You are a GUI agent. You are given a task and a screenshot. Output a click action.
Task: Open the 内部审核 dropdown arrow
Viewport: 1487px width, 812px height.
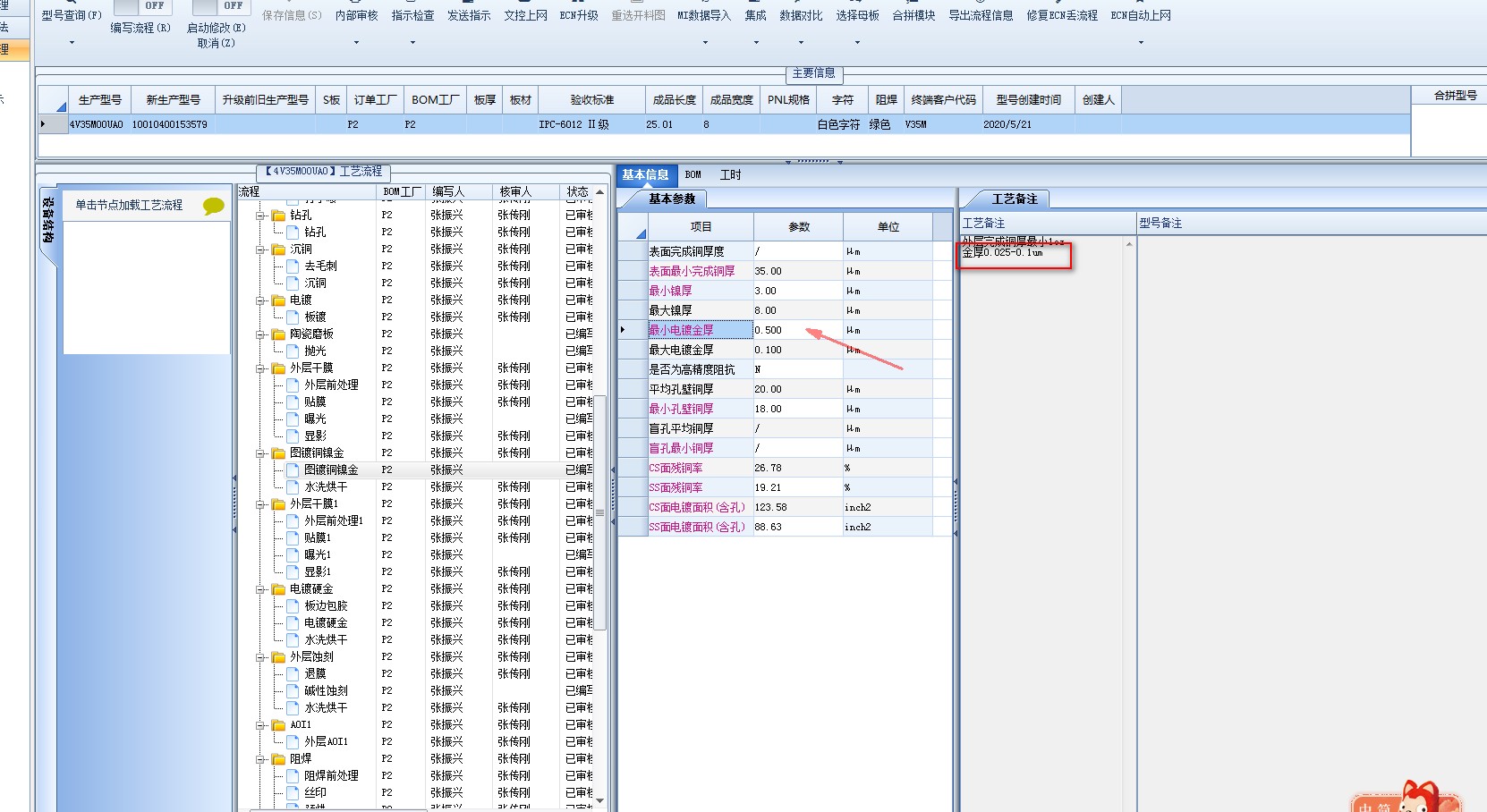click(x=356, y=42)
